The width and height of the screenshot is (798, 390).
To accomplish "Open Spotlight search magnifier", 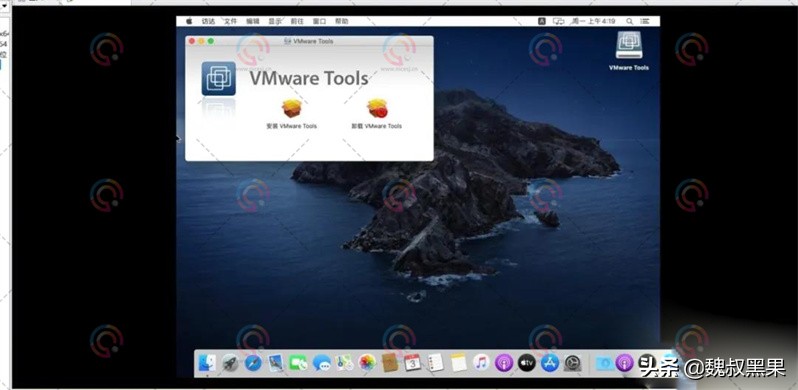I will 630,21.
